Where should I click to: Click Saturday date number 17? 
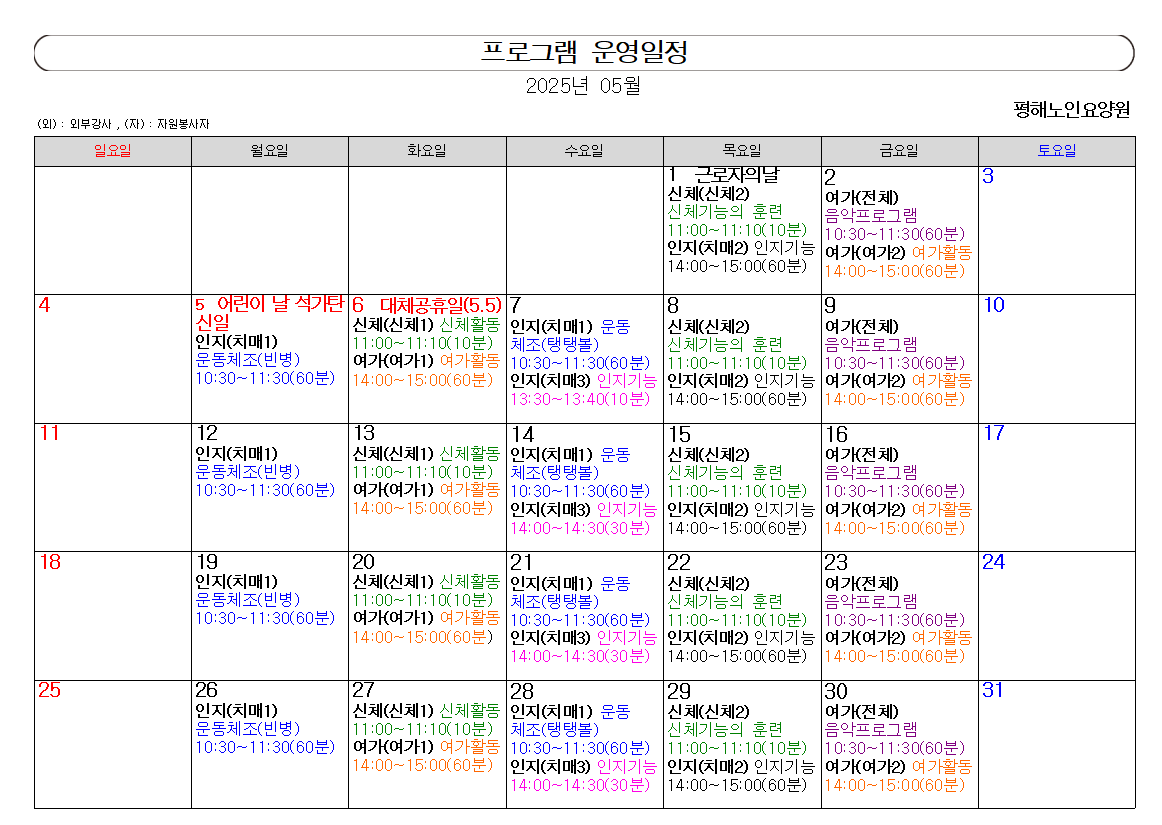(x=994, y=433)
